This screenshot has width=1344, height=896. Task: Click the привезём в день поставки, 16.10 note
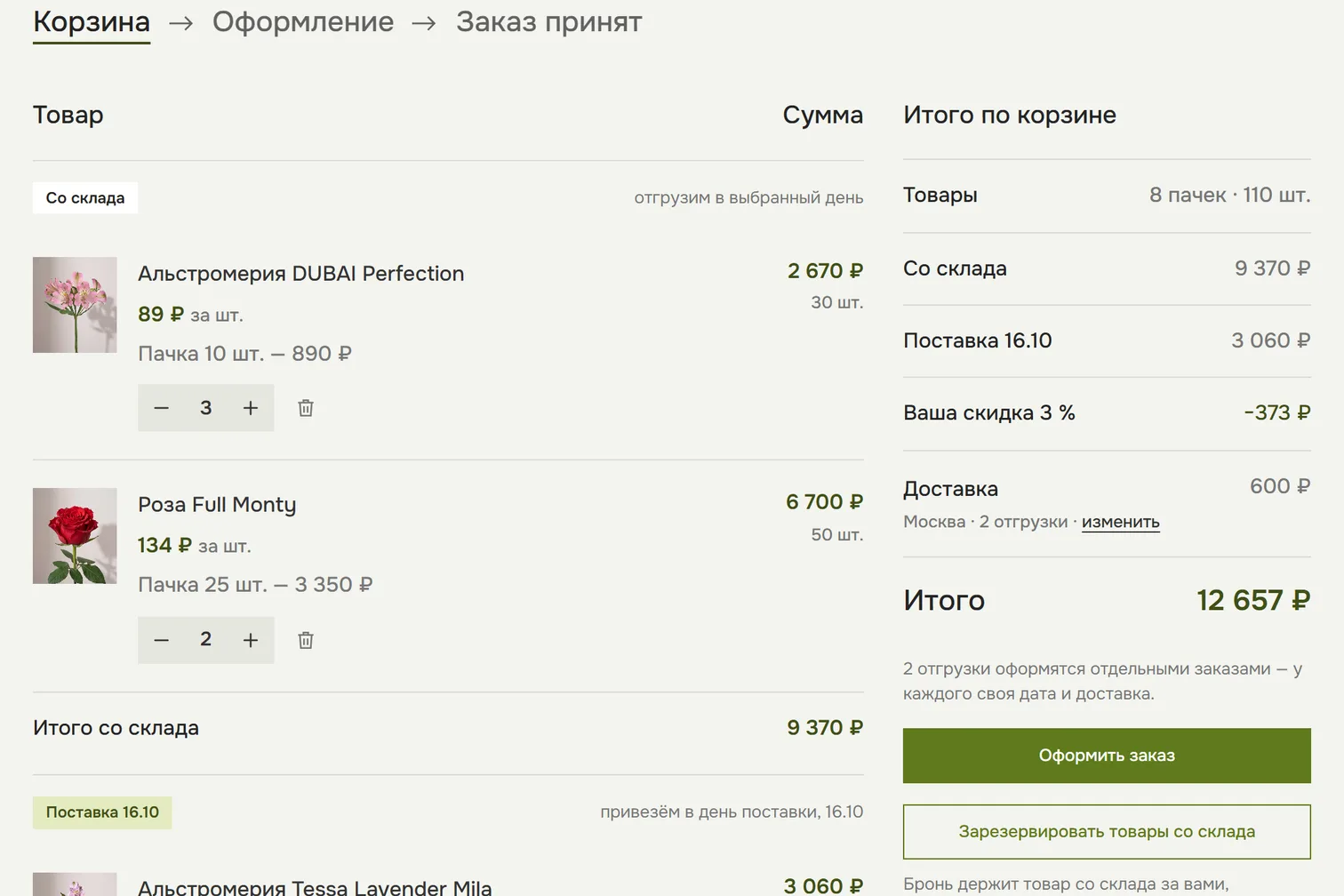[x=732, y=812]
